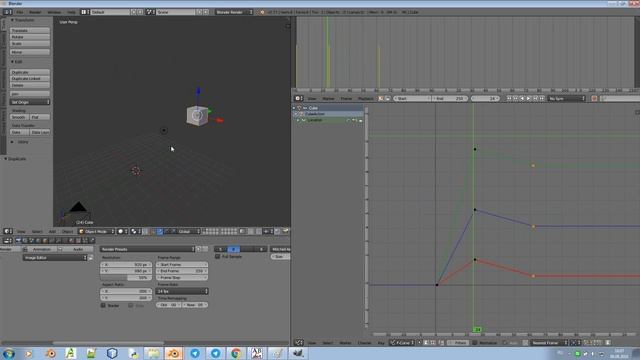The image size is (640, 360).
Task: Open the No Sync playback dropdown
Action: pos(567,98)
